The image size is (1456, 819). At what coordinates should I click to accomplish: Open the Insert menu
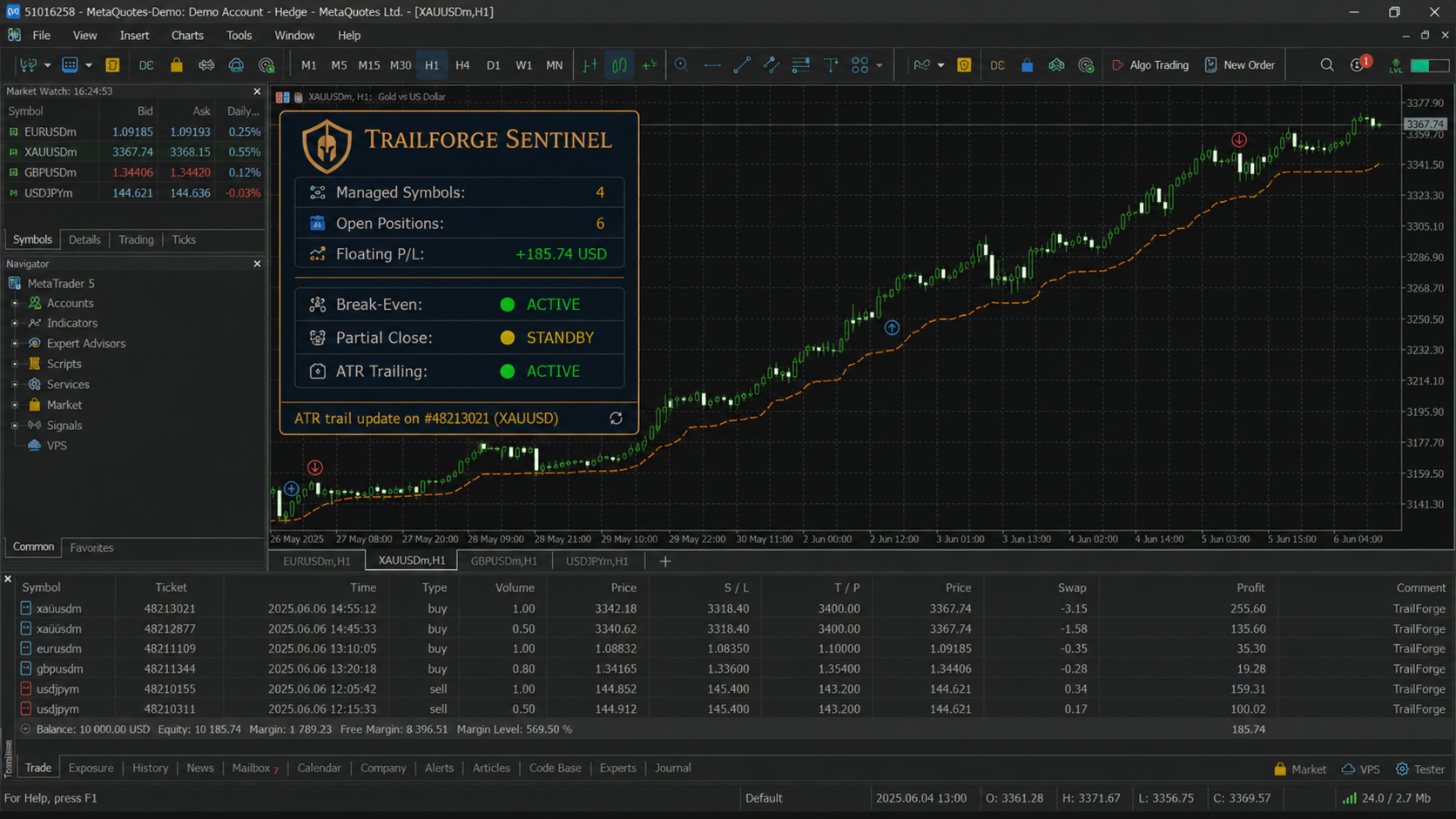pyautogui.click(x=134, y=36)
